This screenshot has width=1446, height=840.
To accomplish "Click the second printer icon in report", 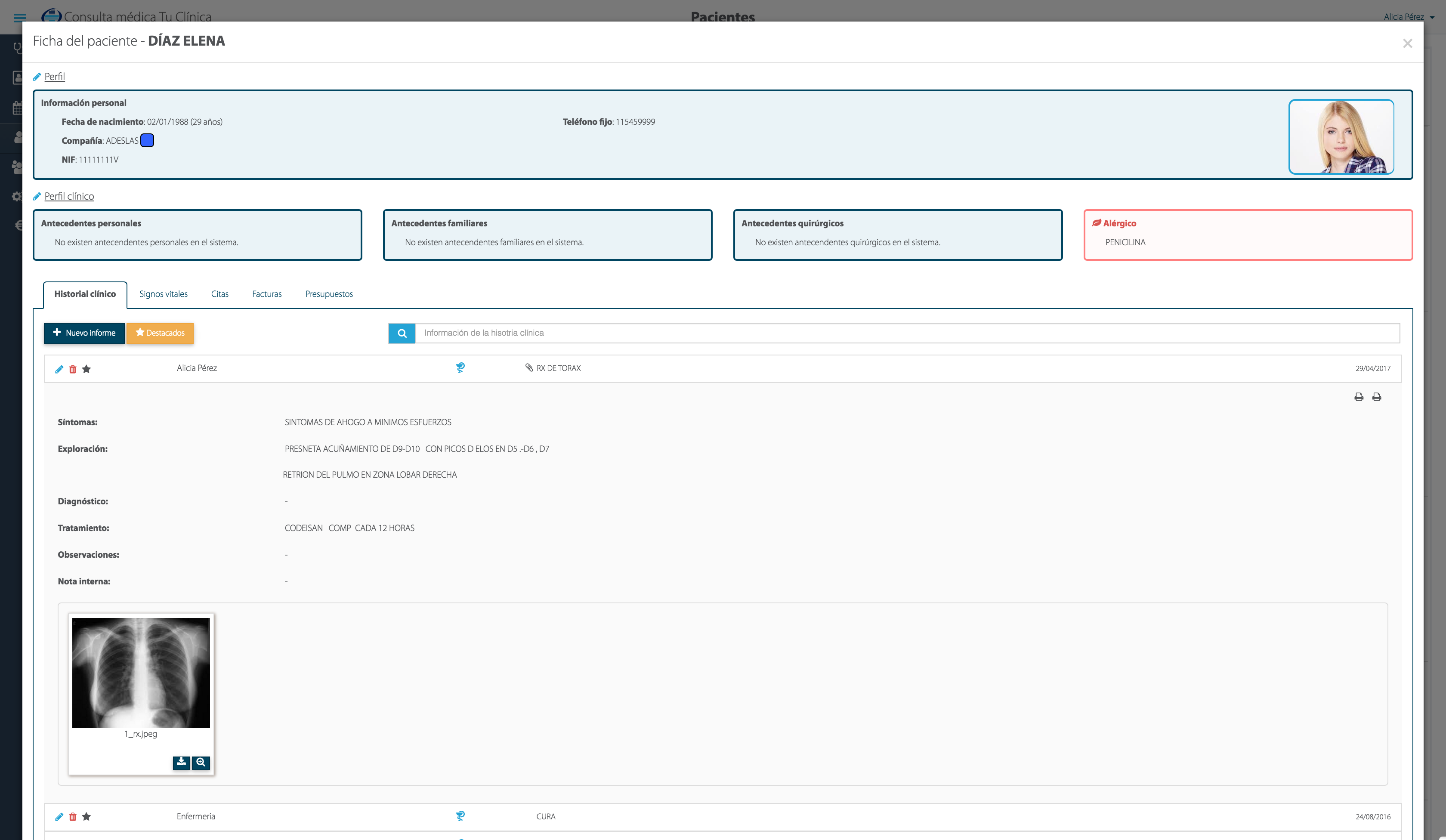I will tap(1377, 397).
